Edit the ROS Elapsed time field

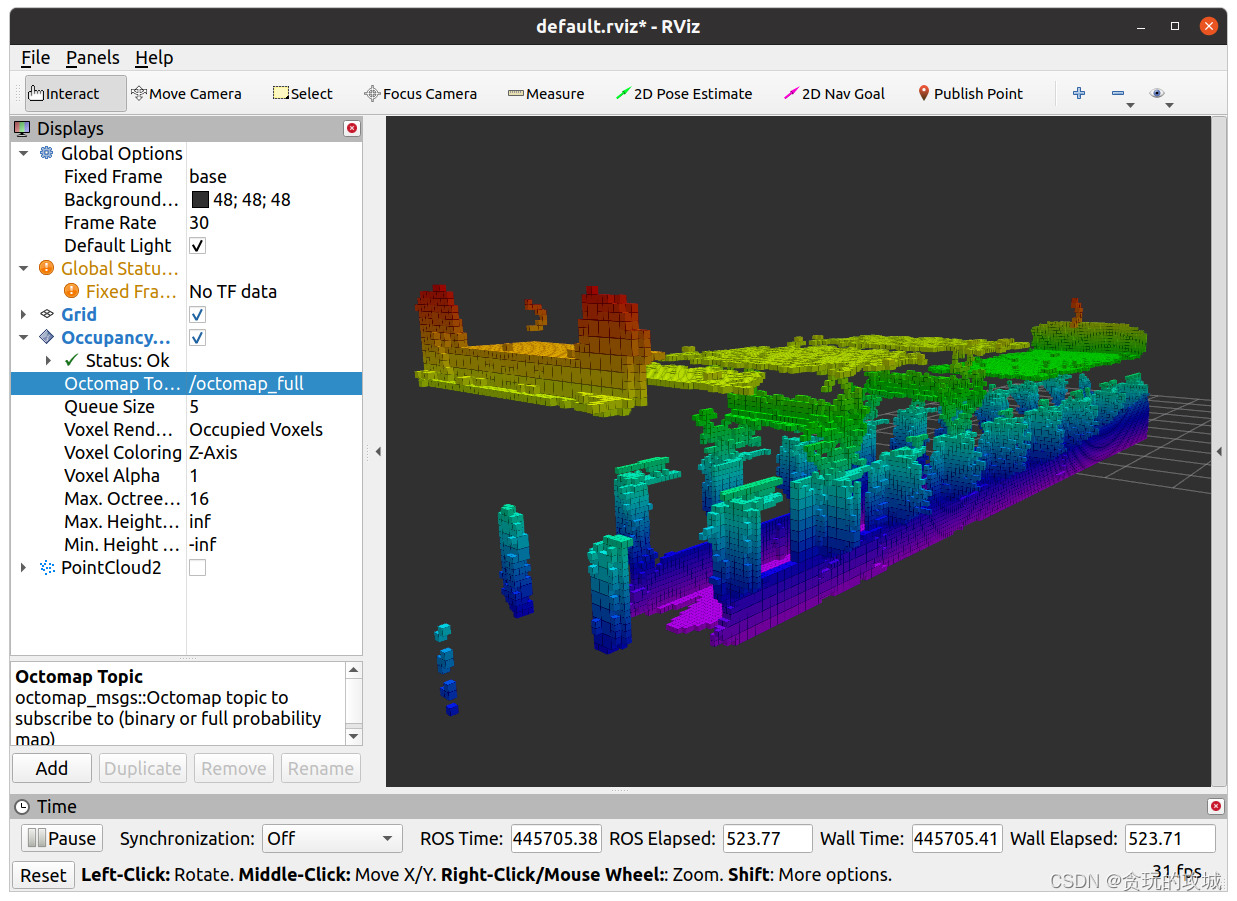pos(767,838)
